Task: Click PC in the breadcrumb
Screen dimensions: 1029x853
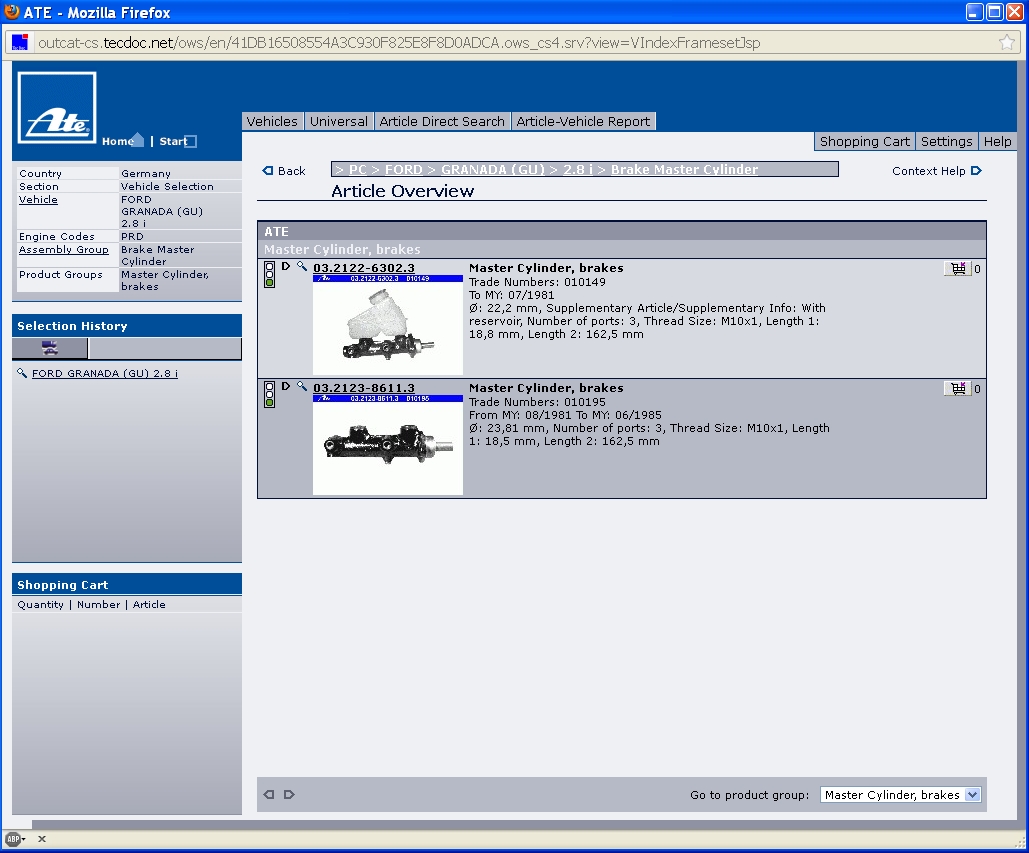Action: click(358, 169)
